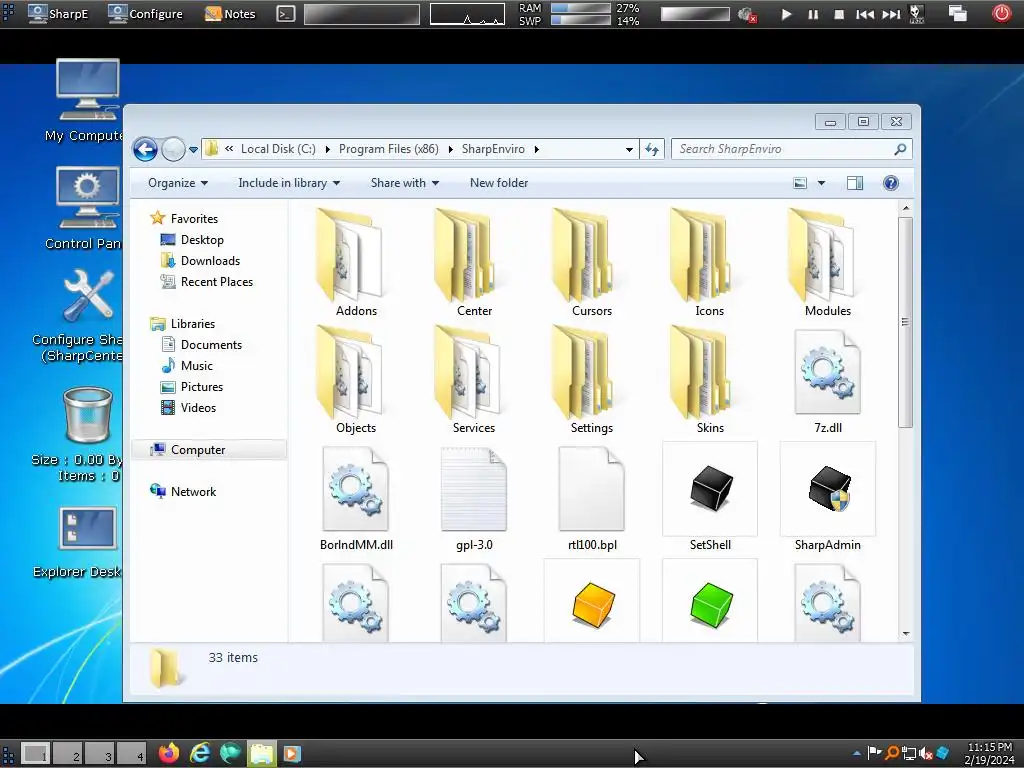Open the Share with dropdown
The image size is (1024, 768).
404,183
